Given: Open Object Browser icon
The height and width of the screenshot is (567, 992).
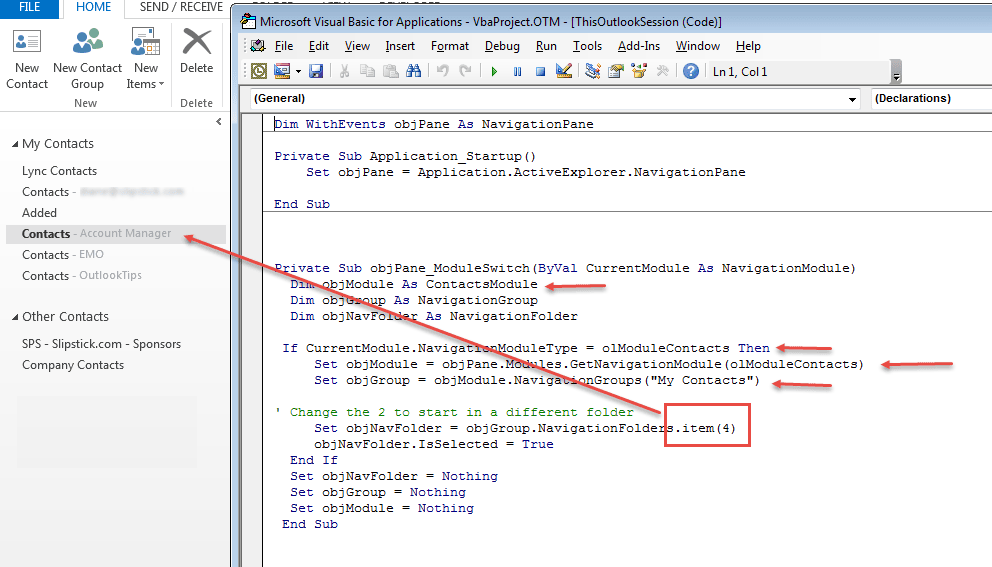Looking at the screenshot, I should coord(639,71).
